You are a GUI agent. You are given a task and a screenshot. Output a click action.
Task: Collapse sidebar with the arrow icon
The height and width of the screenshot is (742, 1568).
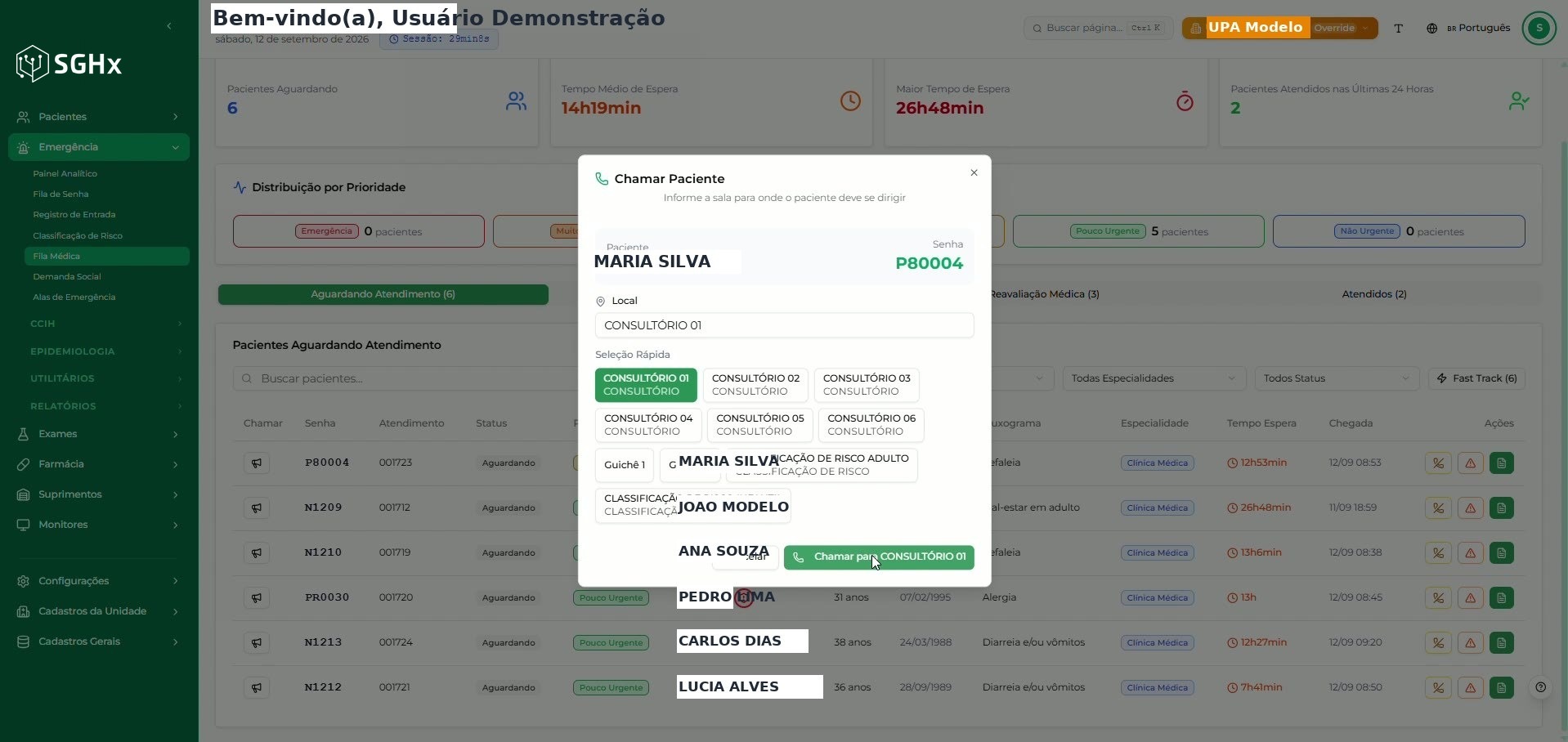(x=169, y=26)
